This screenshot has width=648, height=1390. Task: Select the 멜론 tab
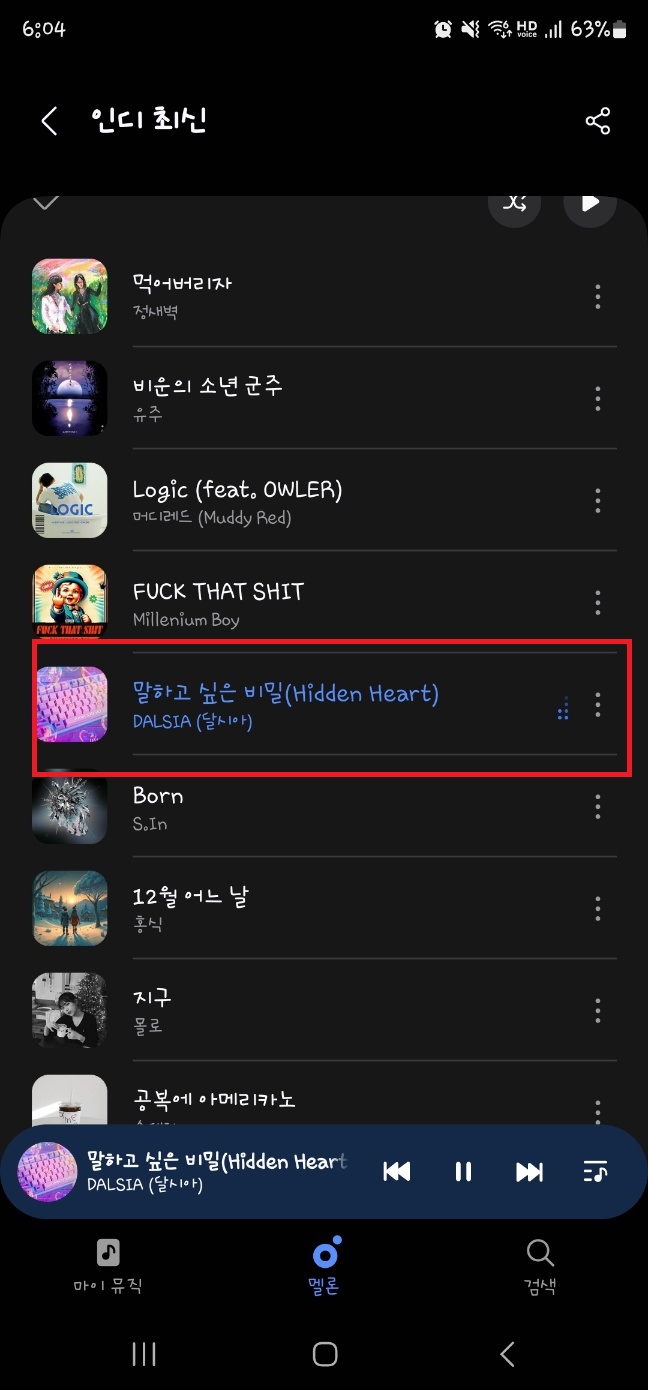[x=324, y=1265]
